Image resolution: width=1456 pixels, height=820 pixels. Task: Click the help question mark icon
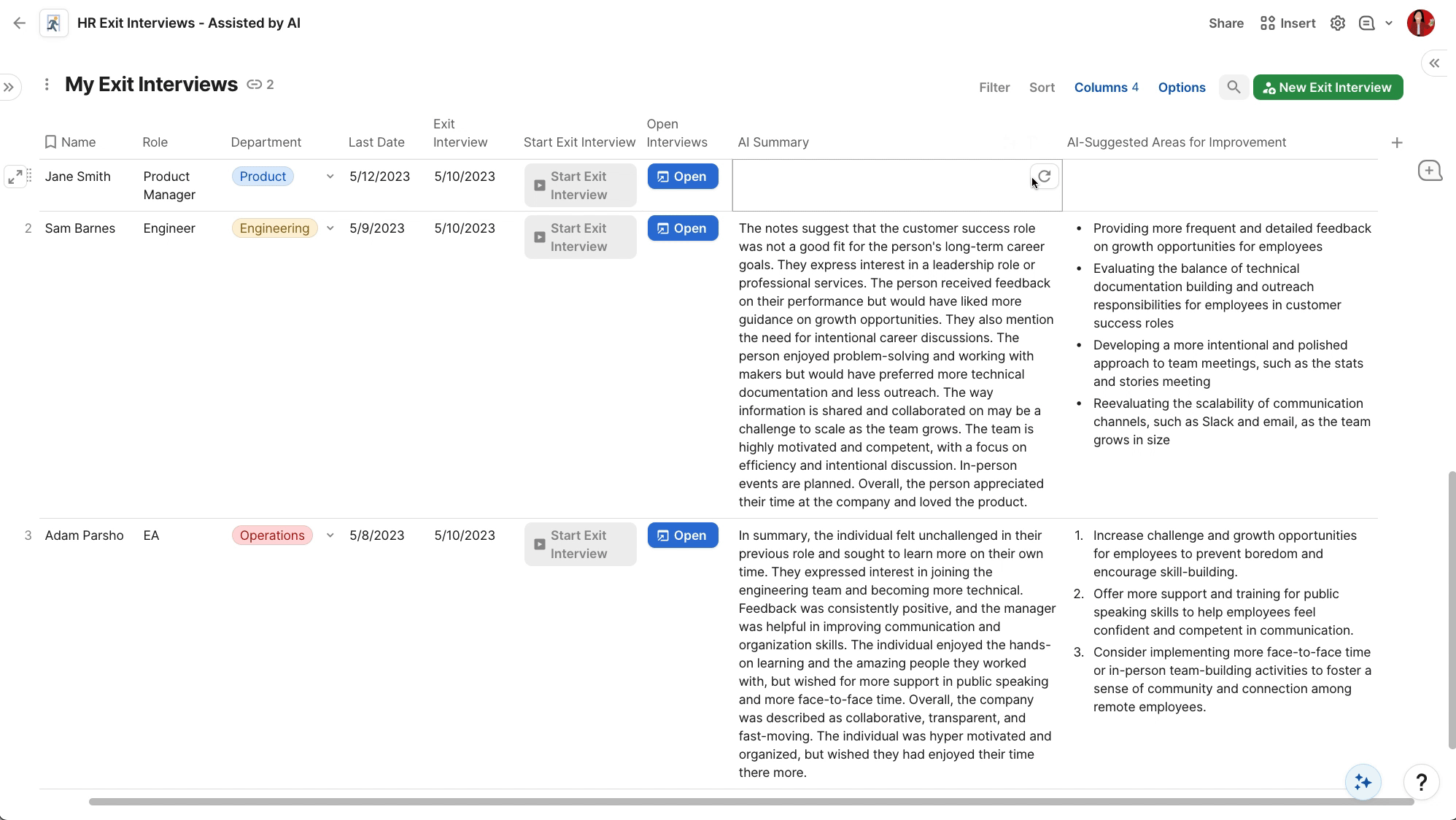tap(1421, 782)
